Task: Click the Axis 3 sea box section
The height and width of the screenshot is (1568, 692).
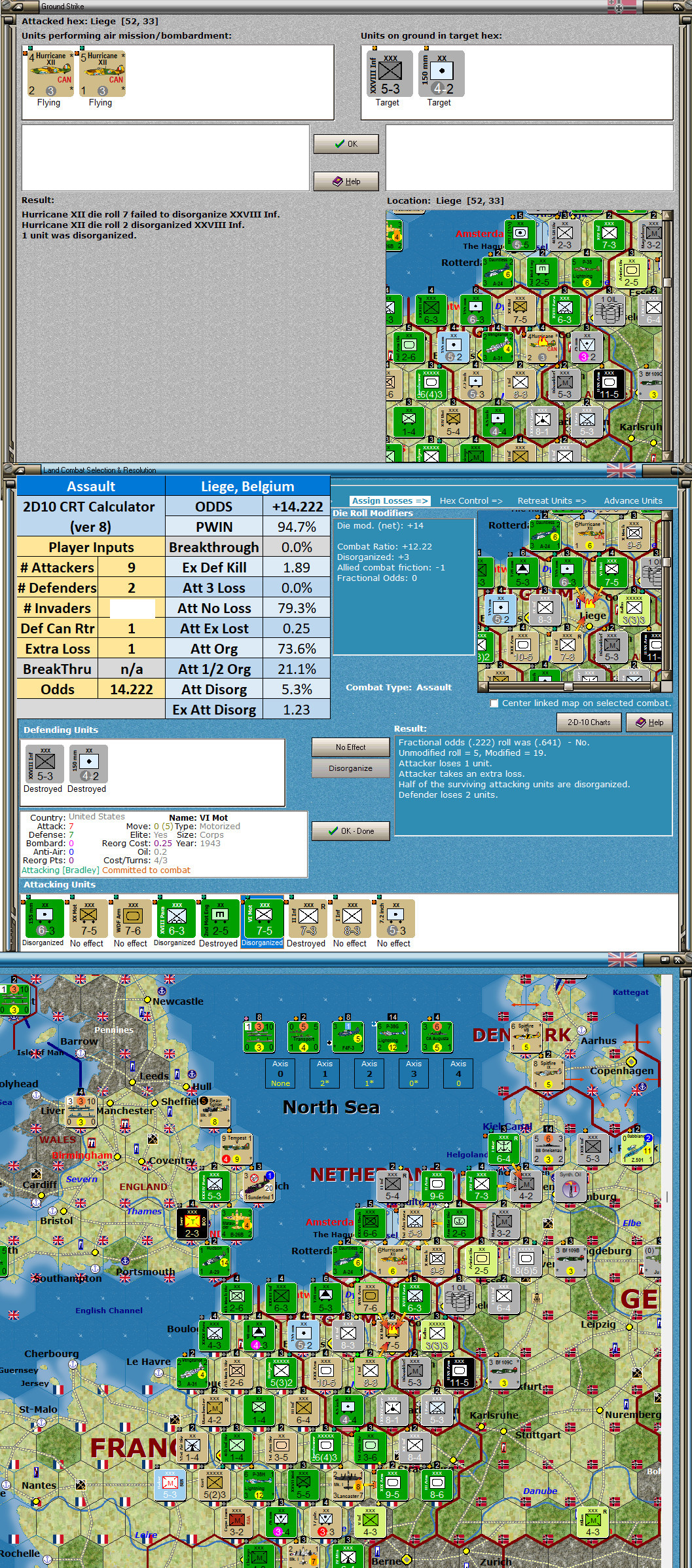Action: (414, 1073)
